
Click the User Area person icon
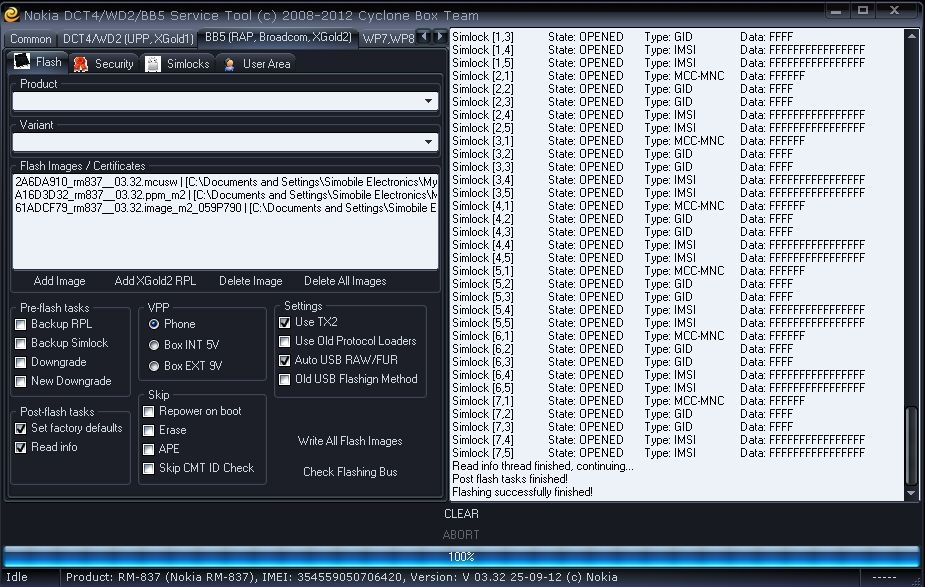pyautogui.click(x=230, y=64)
